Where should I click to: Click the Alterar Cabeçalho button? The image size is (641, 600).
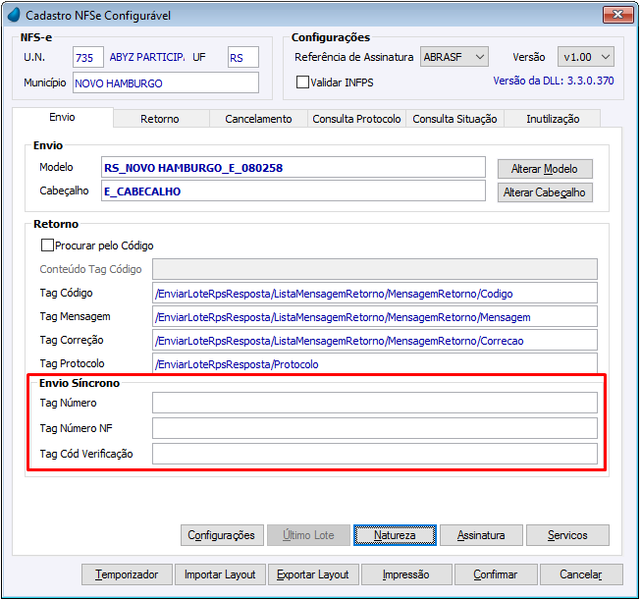pos(545,192)
